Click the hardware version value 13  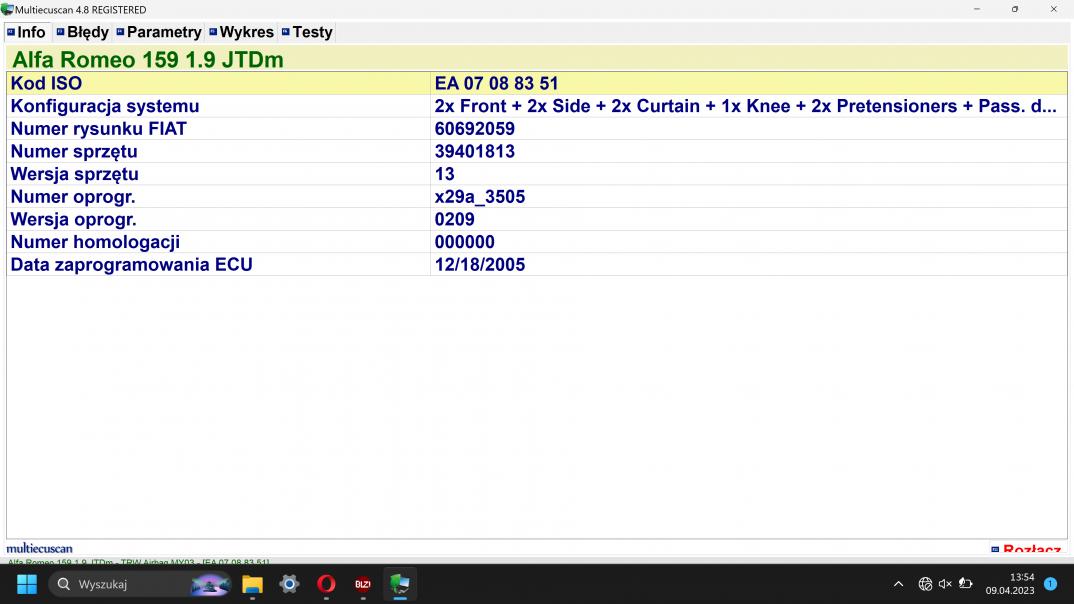[x=445, y=174]
